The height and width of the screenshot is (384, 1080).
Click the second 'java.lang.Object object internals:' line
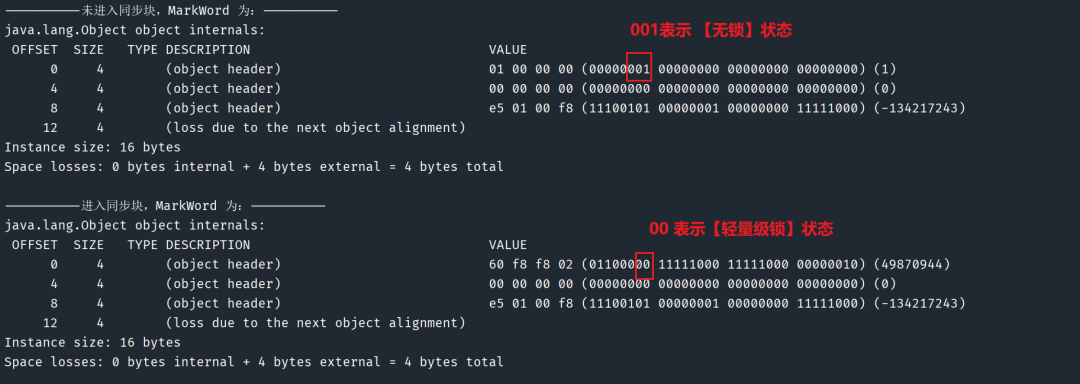(x=134, y=226)
